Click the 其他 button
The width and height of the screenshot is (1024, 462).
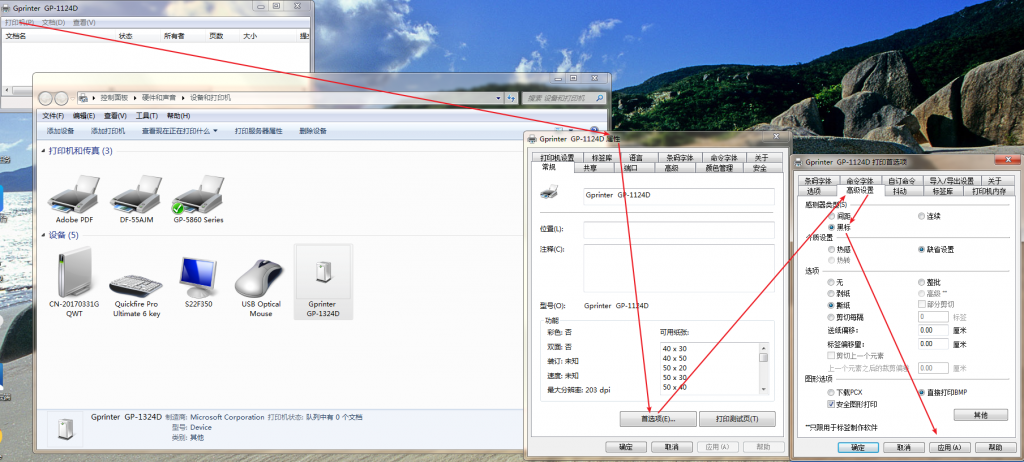click(980, 415)
